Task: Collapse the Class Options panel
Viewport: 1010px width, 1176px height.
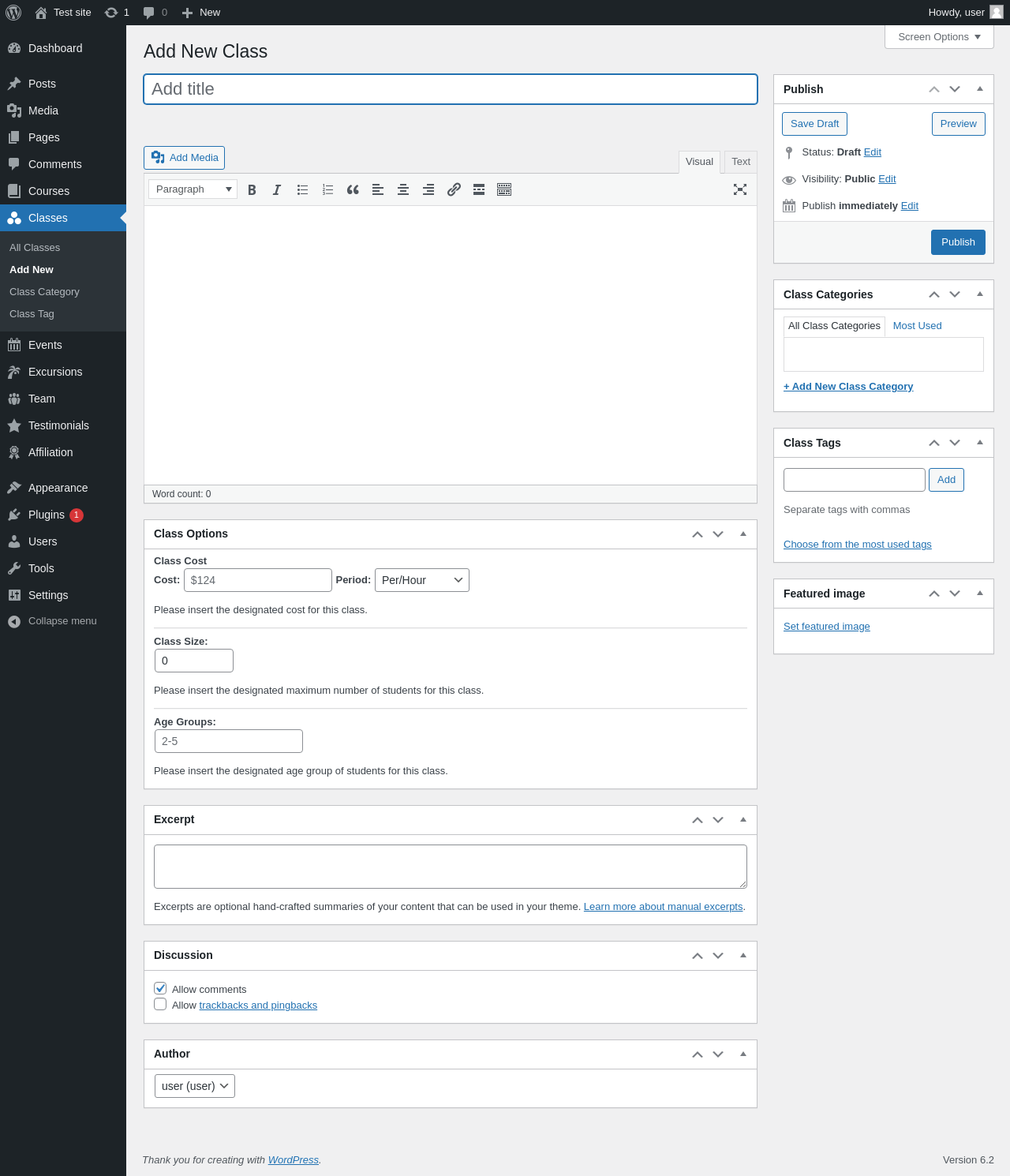Action: pos(743,534)
